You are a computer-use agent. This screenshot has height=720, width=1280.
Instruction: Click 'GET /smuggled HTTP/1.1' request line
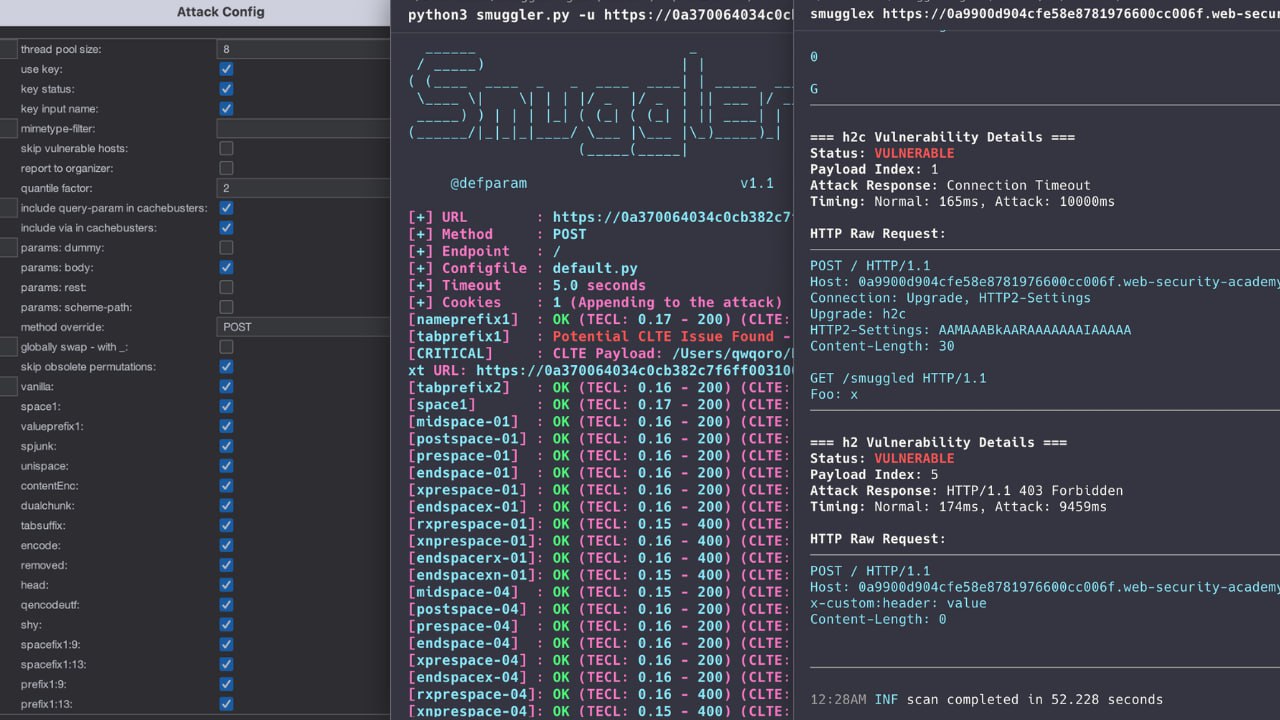[898, 378]
